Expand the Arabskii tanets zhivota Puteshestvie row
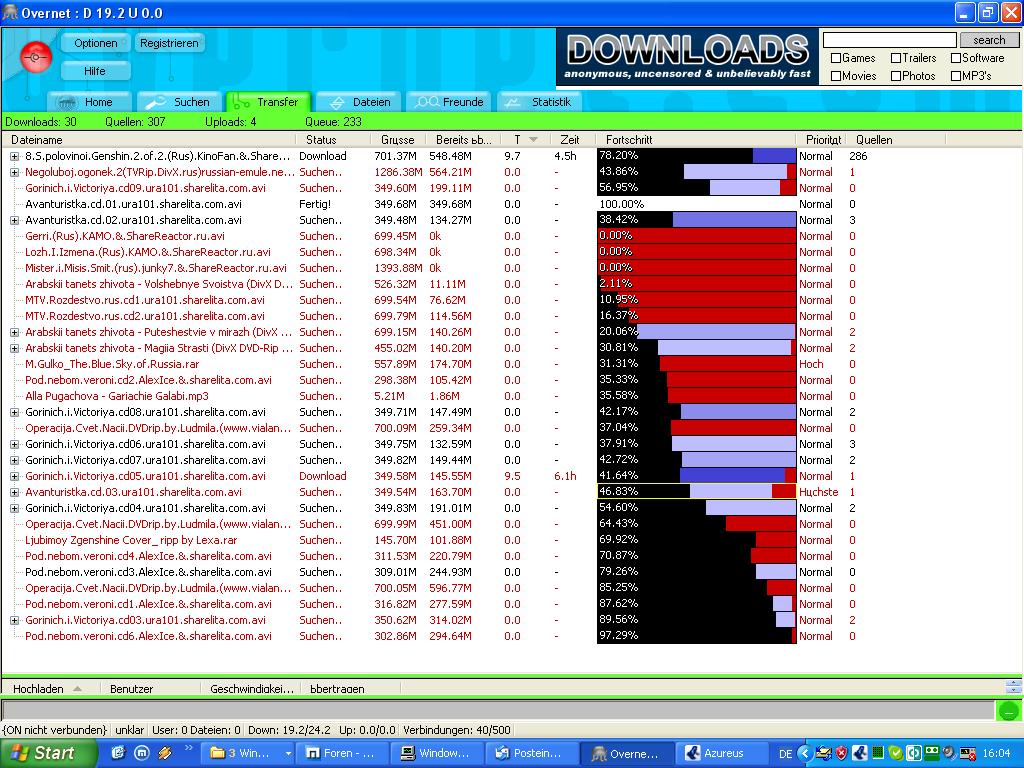 (x=14, y=332)
